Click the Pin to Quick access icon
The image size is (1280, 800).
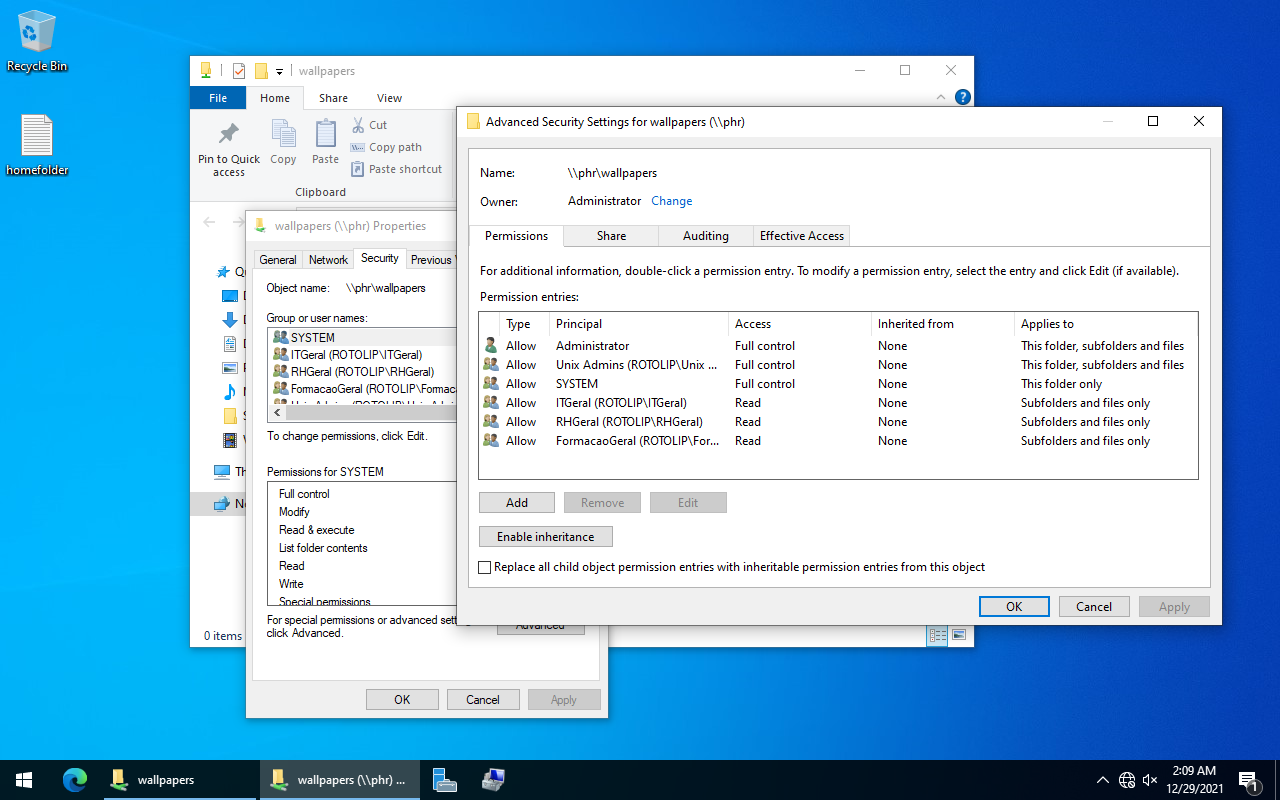[x=229, y=134]
